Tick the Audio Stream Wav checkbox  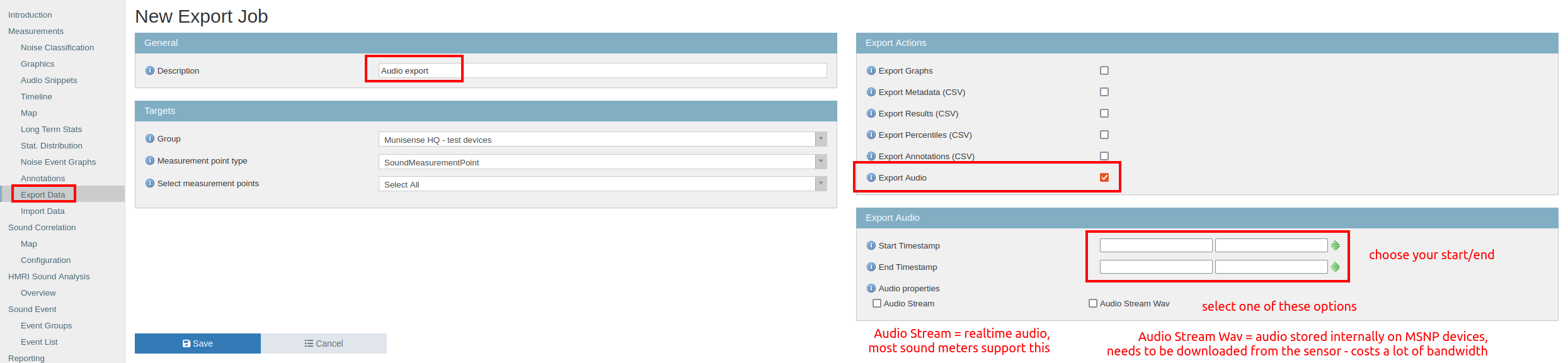1093,303
